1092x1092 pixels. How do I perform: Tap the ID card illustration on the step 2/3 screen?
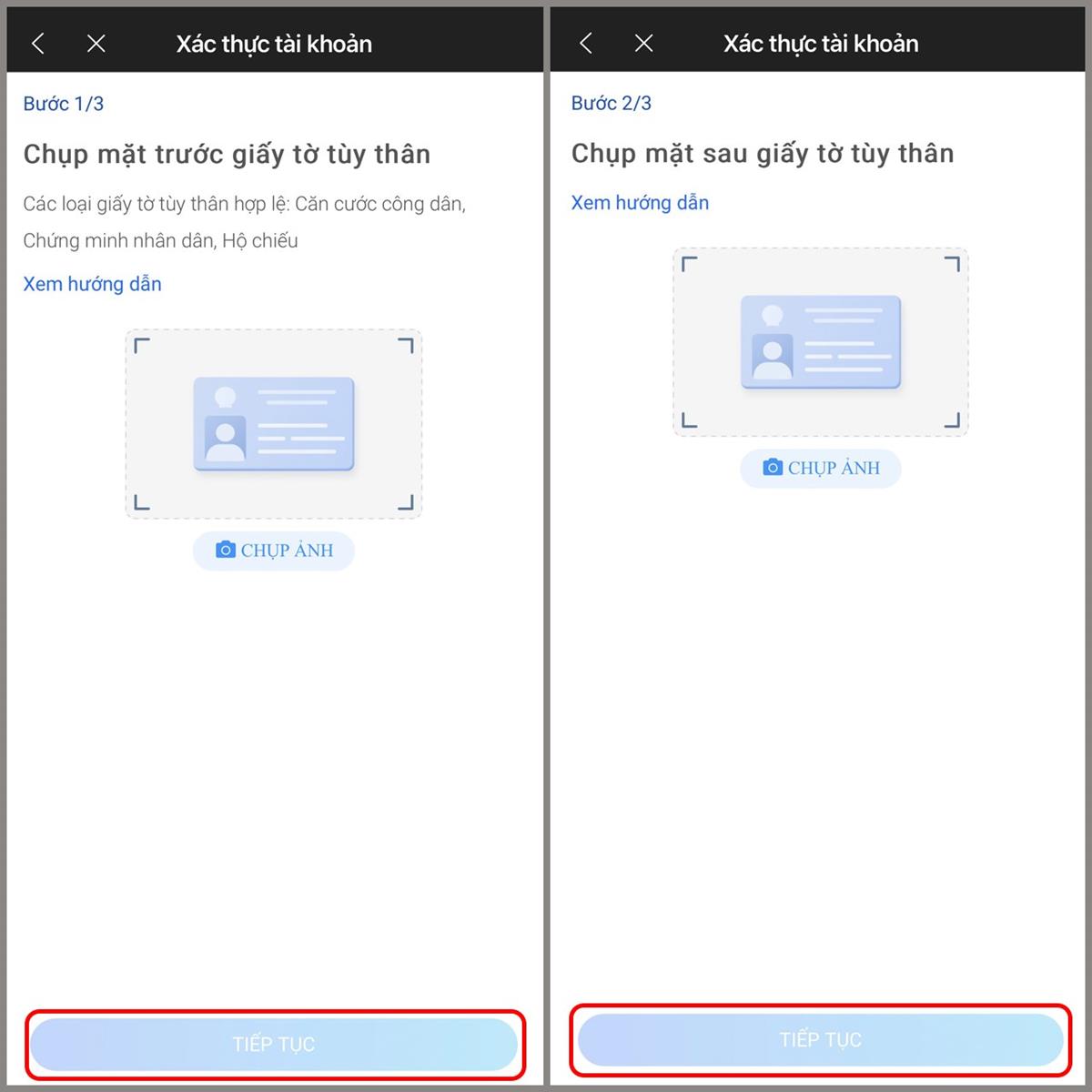pos(820,342)
